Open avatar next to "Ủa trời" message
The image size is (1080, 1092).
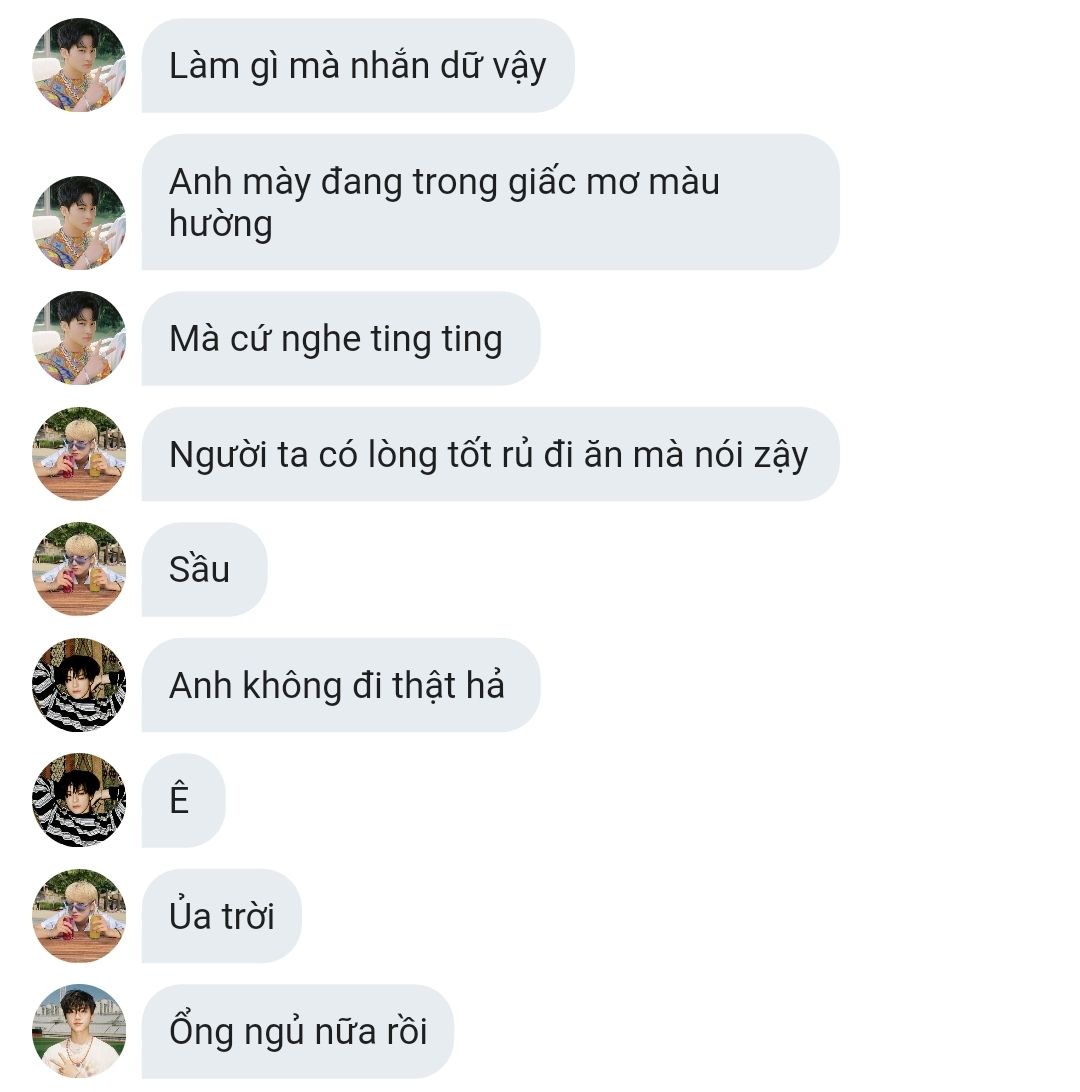(79, 916)
